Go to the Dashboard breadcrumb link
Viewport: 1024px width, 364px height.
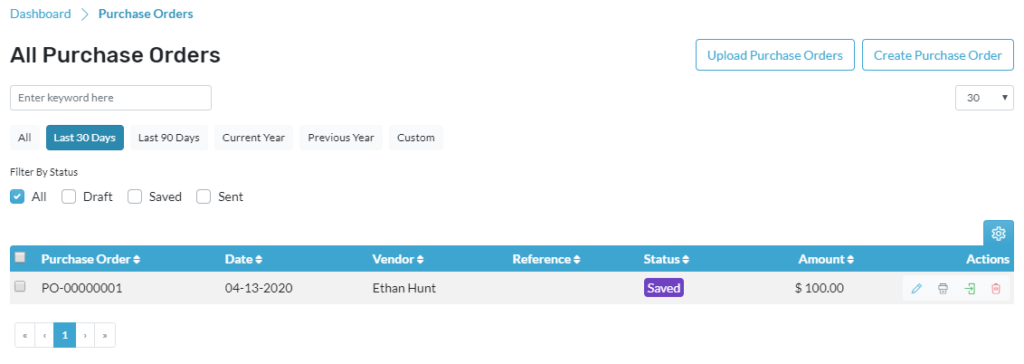(40, 14)
